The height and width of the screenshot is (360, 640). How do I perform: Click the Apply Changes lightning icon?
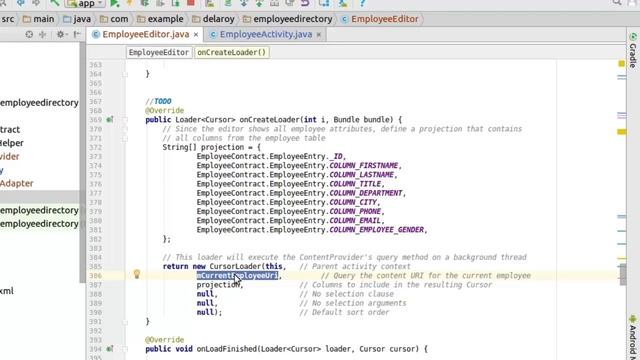click(129, 3)
